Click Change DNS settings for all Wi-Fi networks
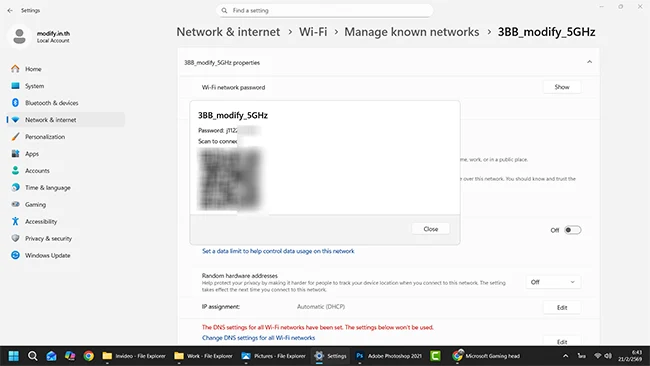 [x=258, y=338]
